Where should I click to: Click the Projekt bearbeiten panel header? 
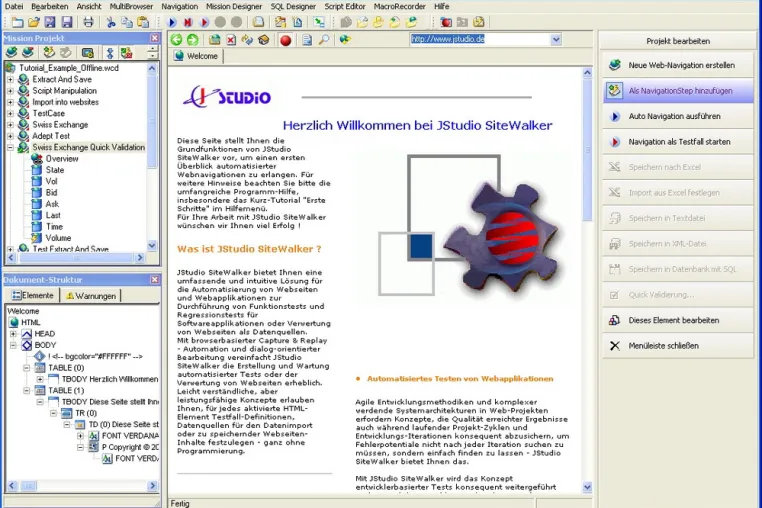point(678,41)
